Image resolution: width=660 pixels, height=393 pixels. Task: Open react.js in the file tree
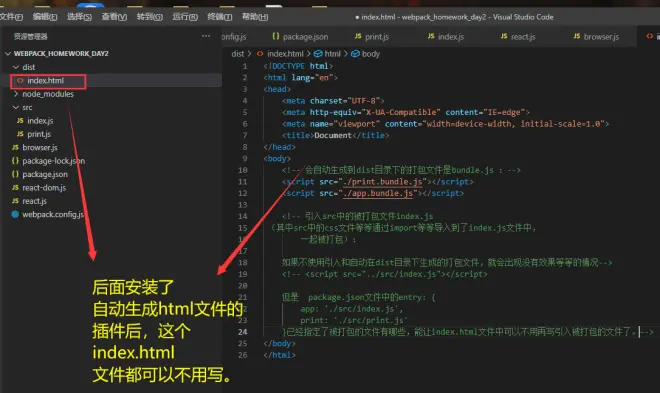[x=35, y=201]
